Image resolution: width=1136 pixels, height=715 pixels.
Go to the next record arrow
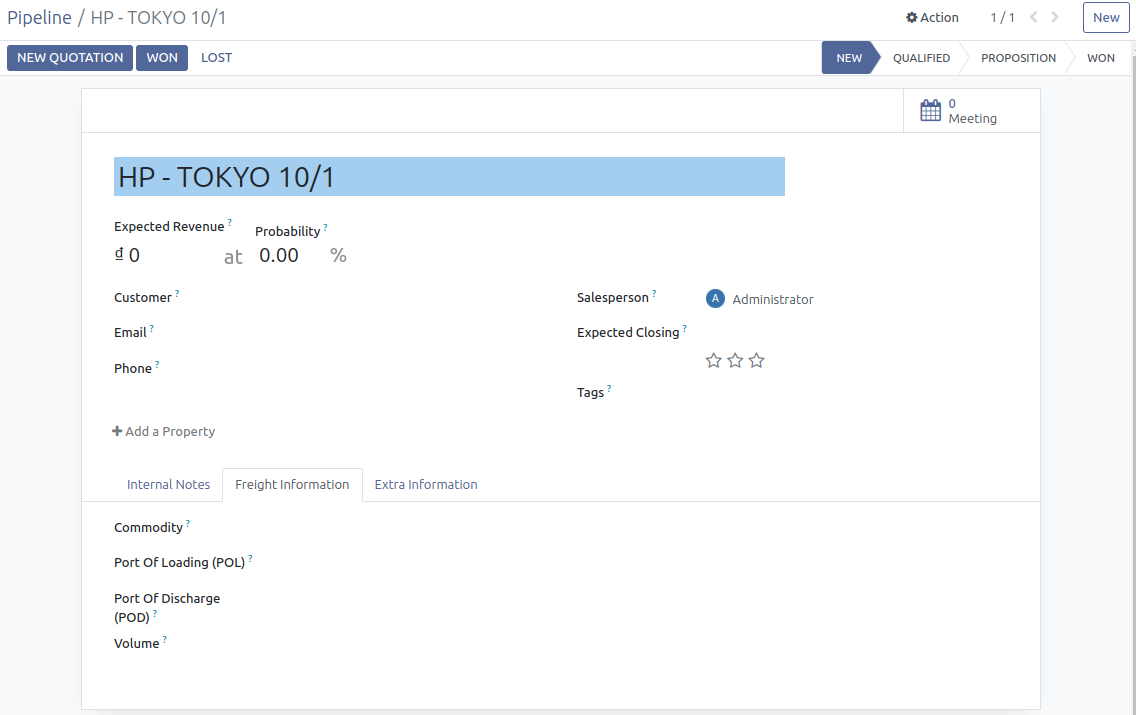click(x=1055, y=17)
